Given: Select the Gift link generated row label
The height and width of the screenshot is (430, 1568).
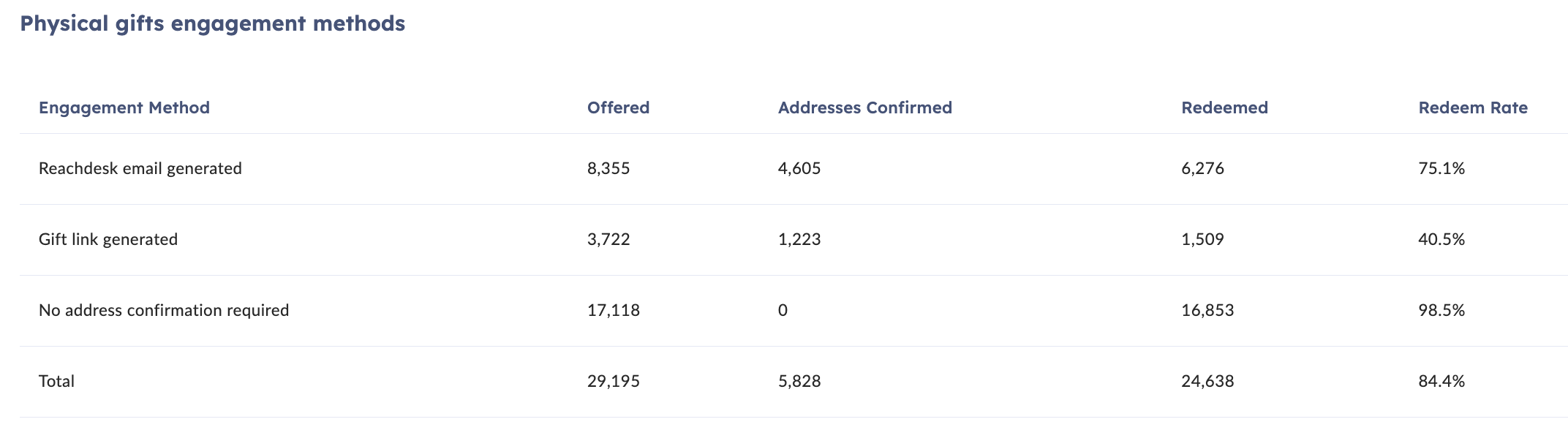Looking at the screenshot, I should (x=108, y=239).
